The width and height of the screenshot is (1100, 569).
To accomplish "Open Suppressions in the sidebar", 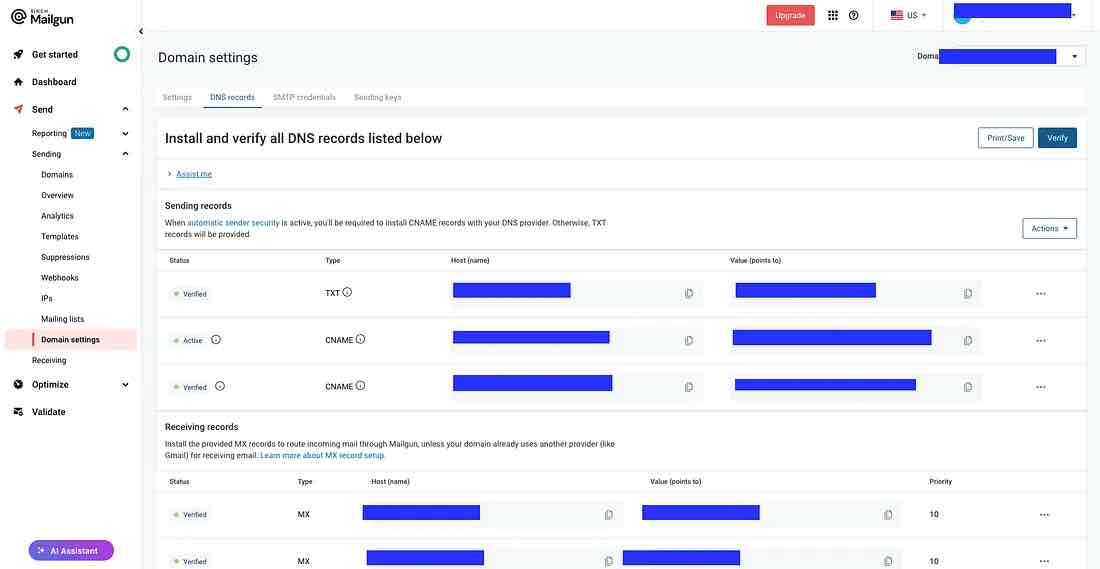I will click(65, 257).
